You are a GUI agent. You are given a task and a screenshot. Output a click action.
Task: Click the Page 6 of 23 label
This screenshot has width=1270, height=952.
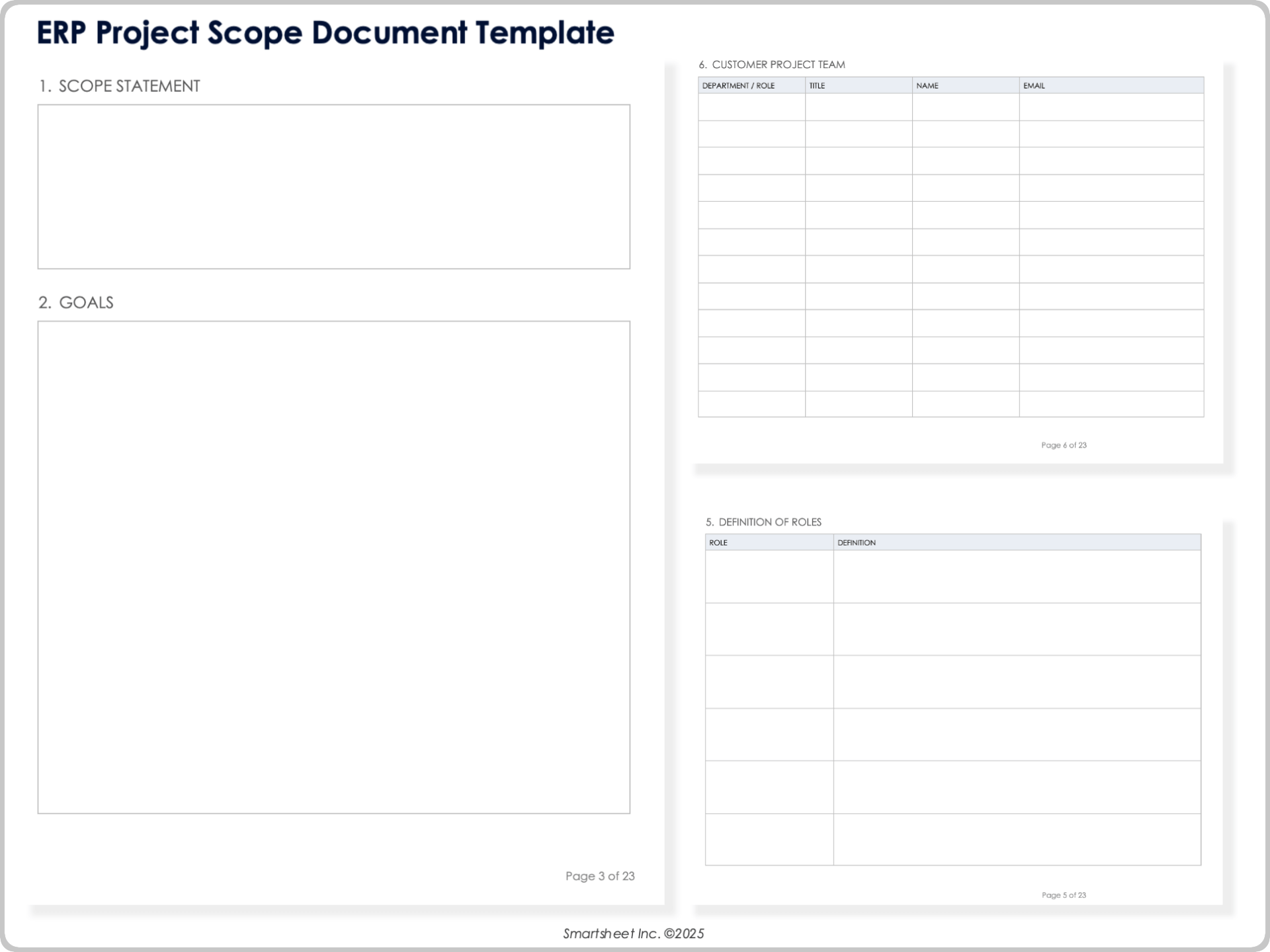(1062, 445)
